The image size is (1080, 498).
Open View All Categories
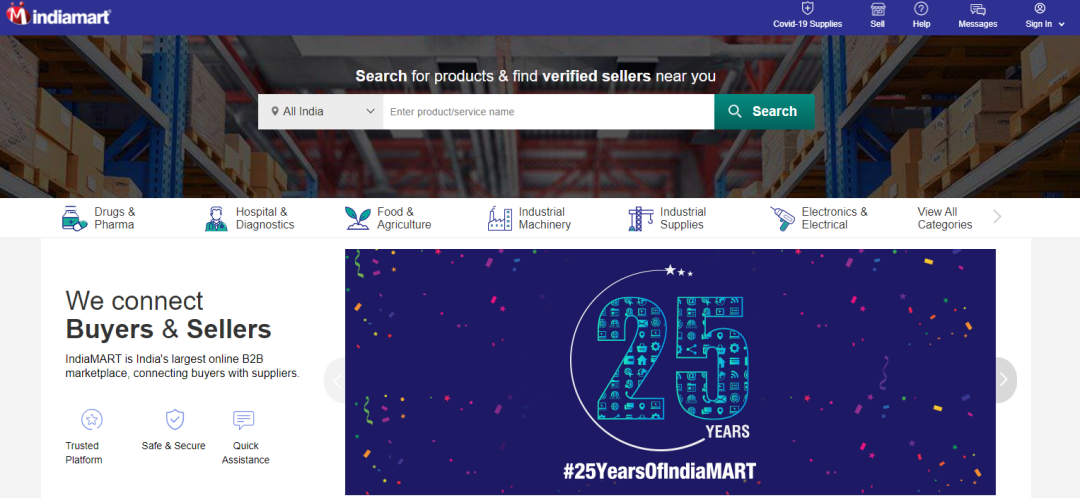[944, 218]
